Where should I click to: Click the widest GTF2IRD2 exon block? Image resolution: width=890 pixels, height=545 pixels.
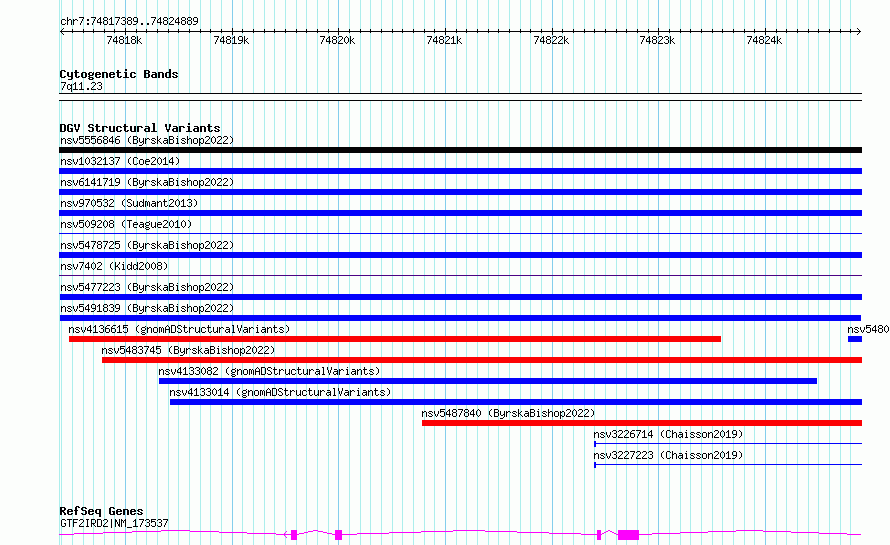pyautogui.click(x=628, y=535)
